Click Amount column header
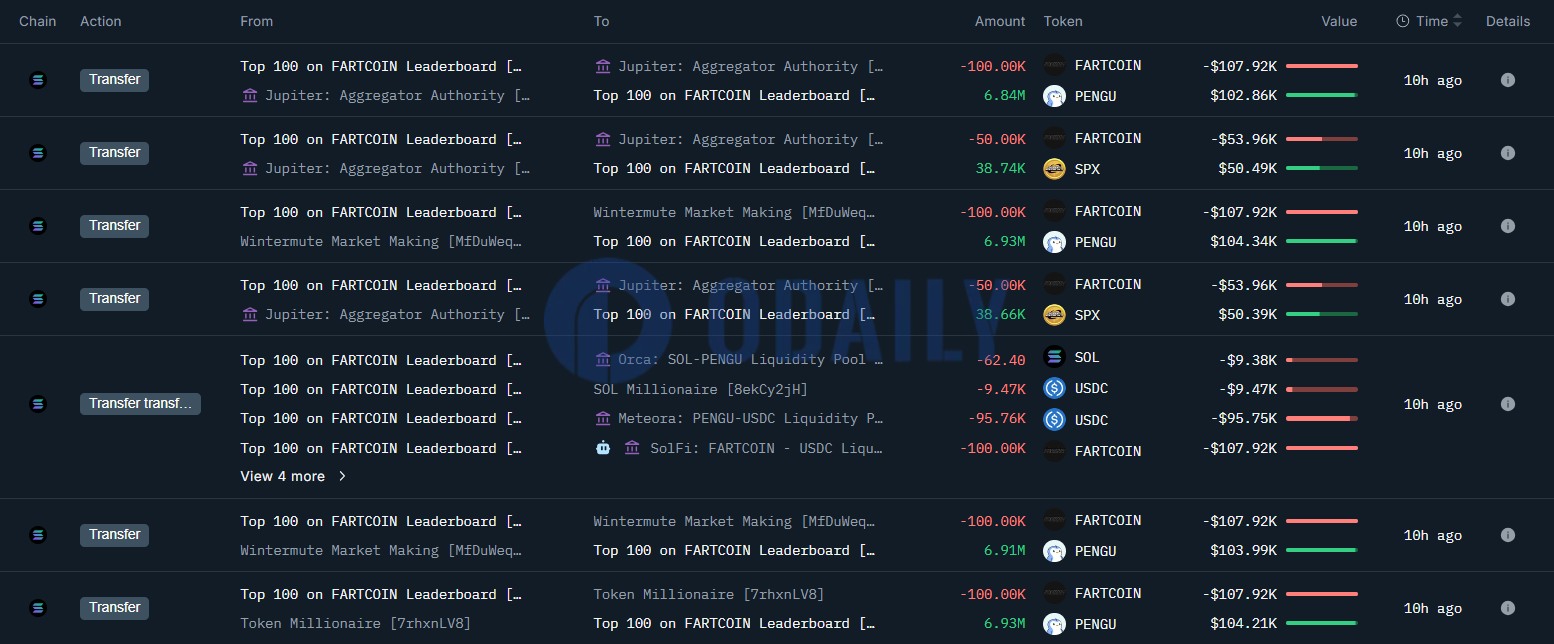Viewport: 1554px width, 644px height. (1001, 21)
